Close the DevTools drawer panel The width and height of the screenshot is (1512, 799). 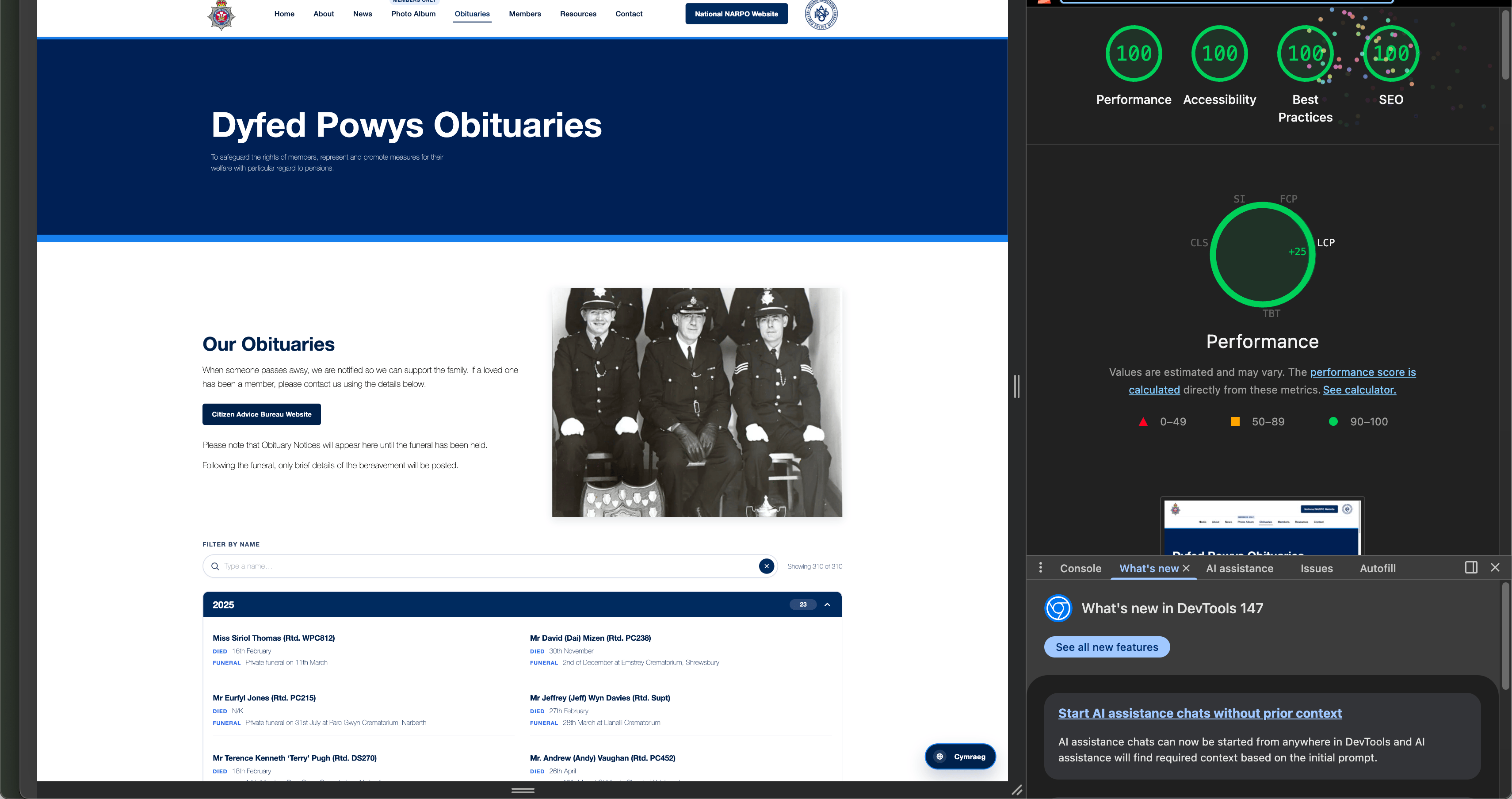click(1495, 568)
